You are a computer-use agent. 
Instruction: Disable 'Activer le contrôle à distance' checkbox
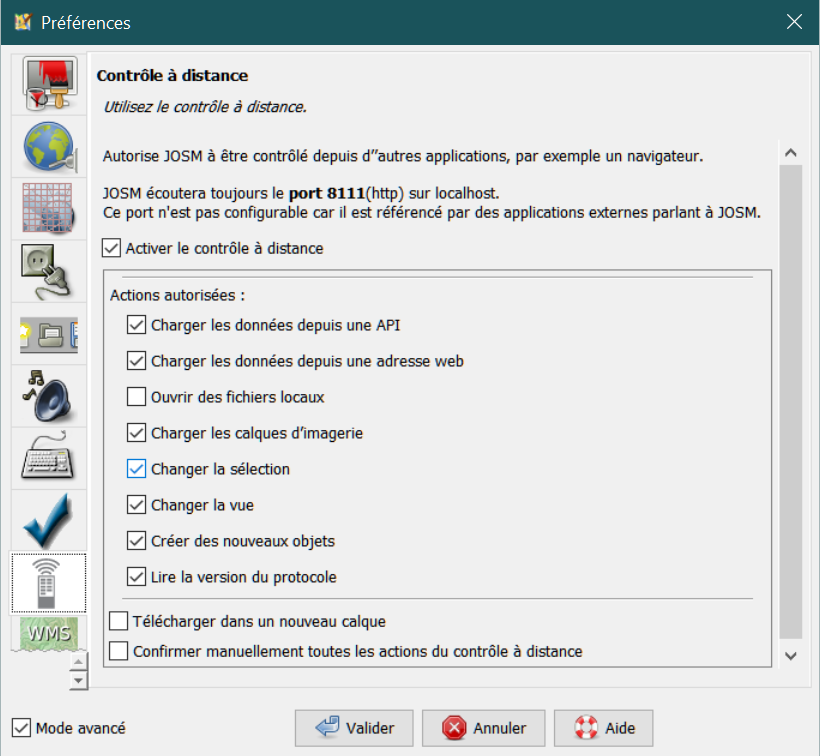click(x=112, y=248)
